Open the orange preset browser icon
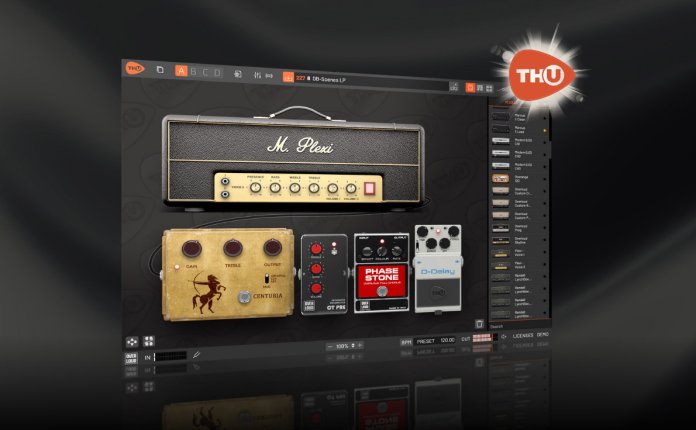This screenshot has height=430, width=696. 288,77
